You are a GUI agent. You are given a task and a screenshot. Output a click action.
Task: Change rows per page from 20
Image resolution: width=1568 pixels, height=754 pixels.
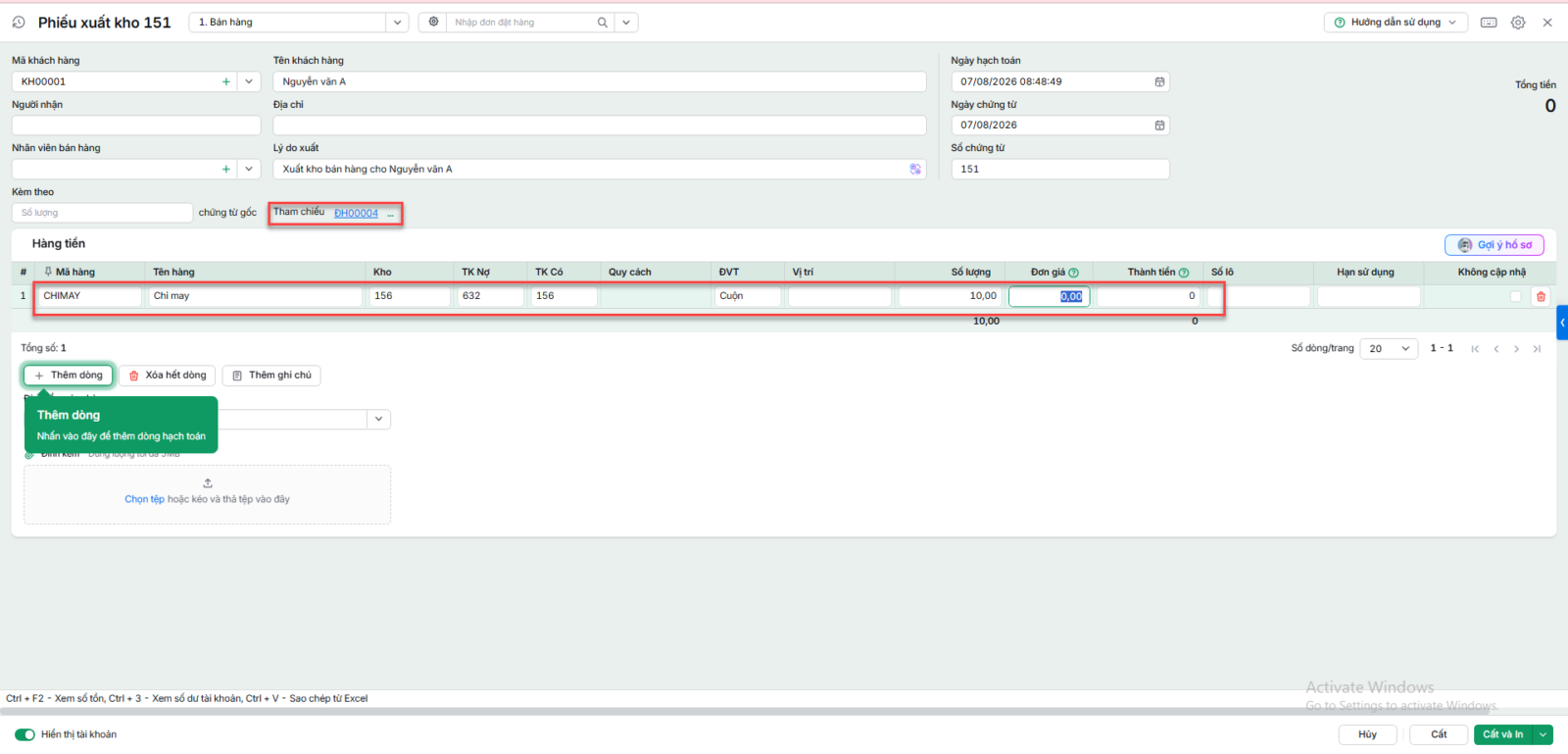[x=1389, y=348]
